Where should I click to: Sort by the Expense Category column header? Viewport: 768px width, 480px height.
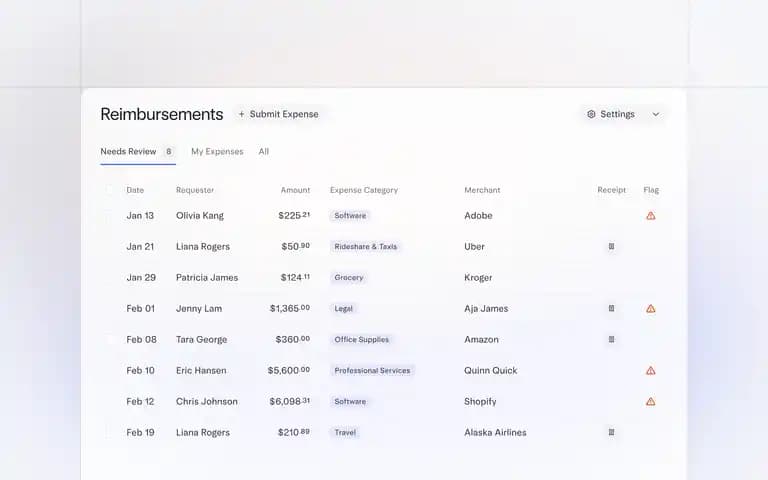364,190
